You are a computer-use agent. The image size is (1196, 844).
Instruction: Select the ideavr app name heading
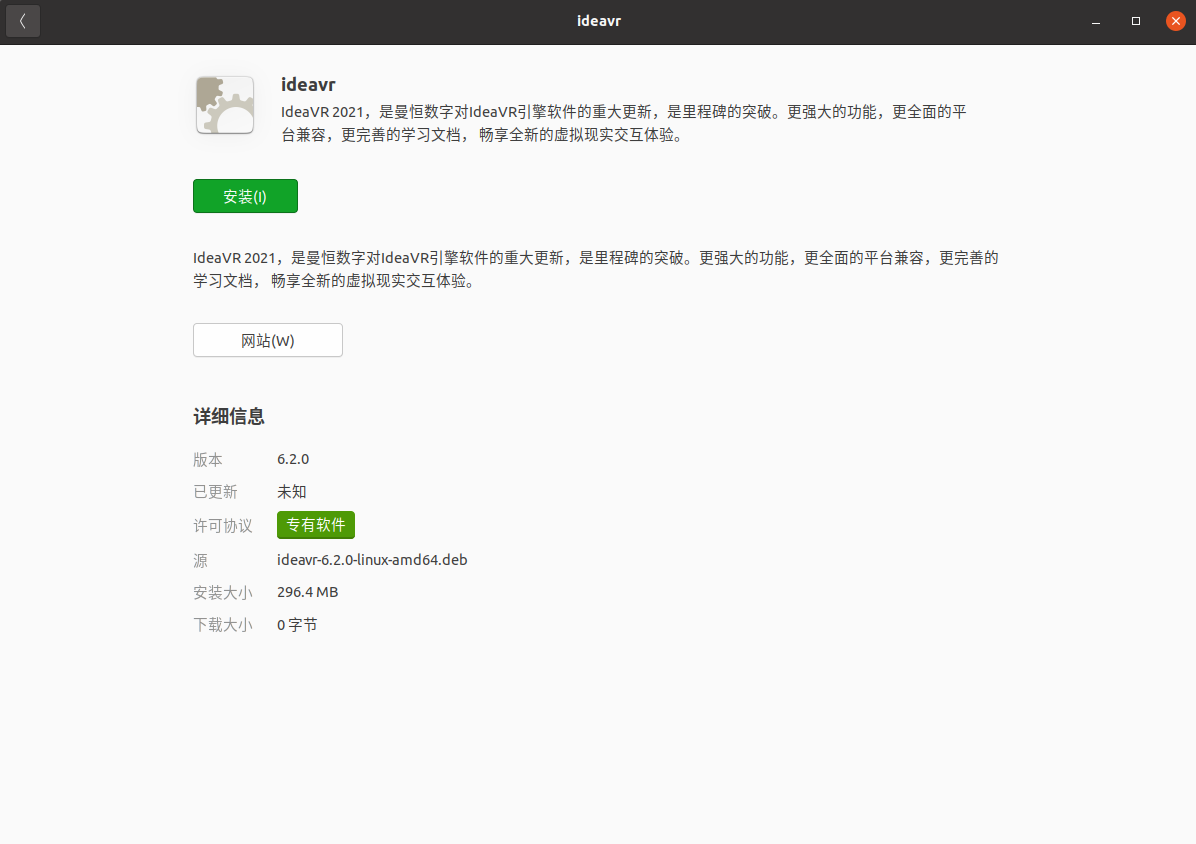pyautogui.click(x=308, y=85)
